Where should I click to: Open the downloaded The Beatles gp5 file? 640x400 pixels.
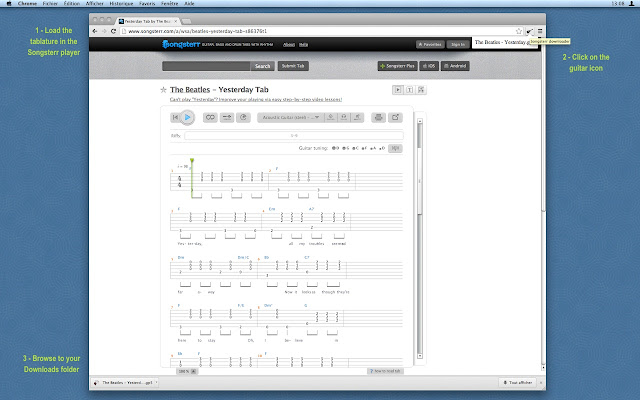(123, 382)
